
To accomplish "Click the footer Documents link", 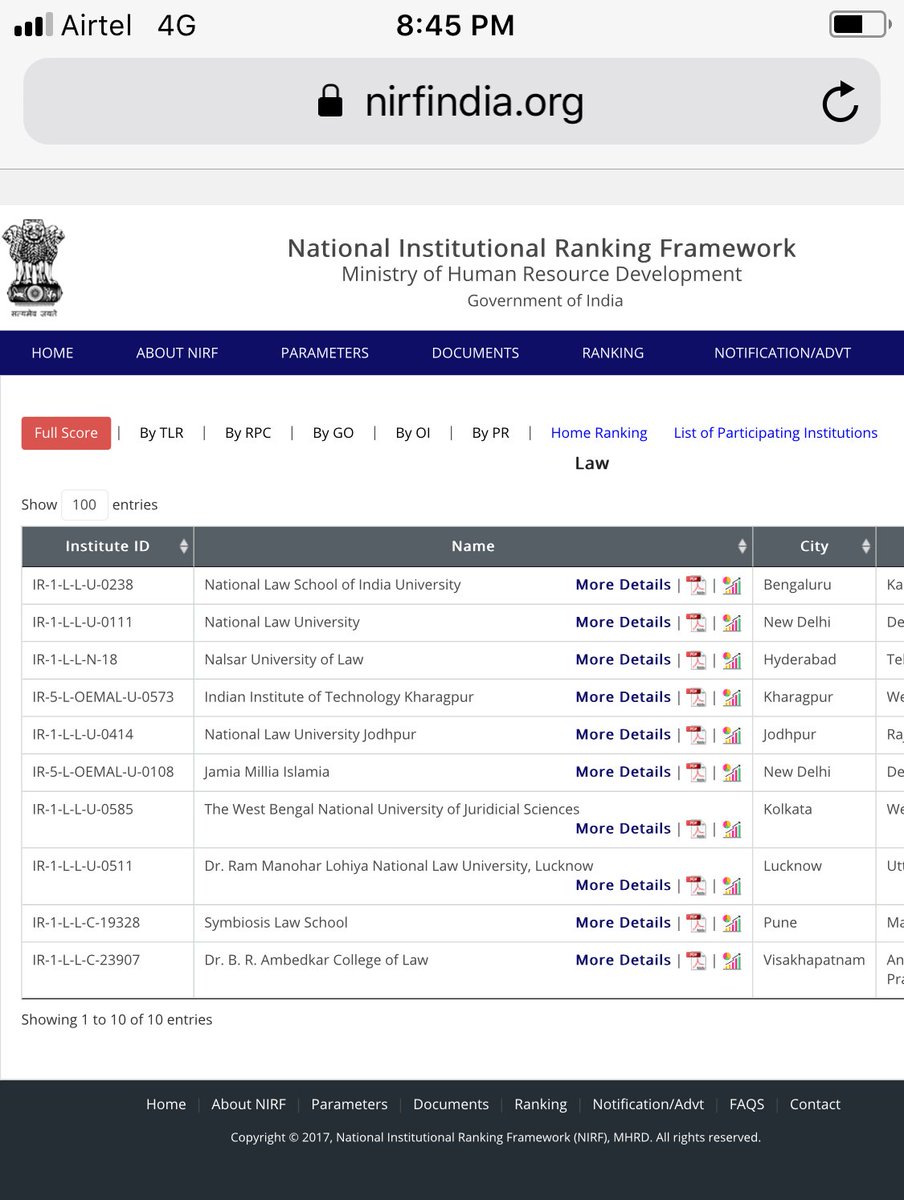I will point(451,1104).
